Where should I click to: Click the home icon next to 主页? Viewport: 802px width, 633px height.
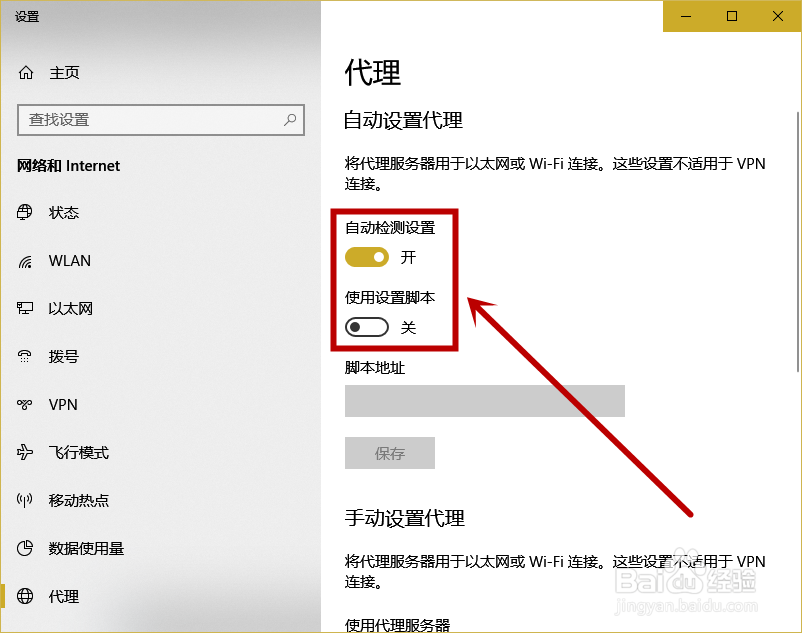[x=26, y=72]
